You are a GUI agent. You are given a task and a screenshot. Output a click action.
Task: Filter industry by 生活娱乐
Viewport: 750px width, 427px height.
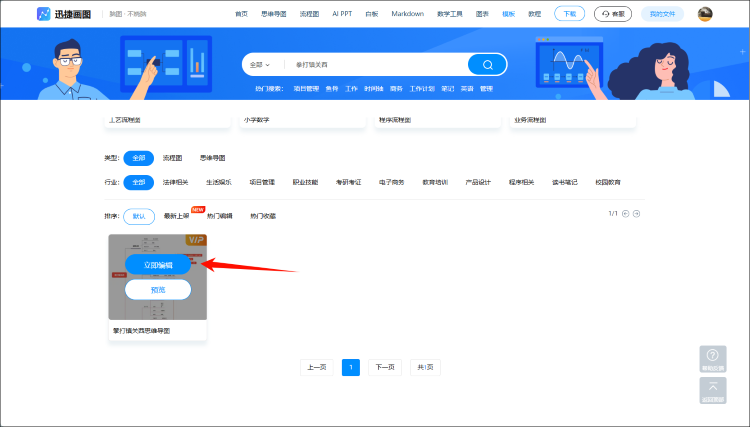[219, 183]
